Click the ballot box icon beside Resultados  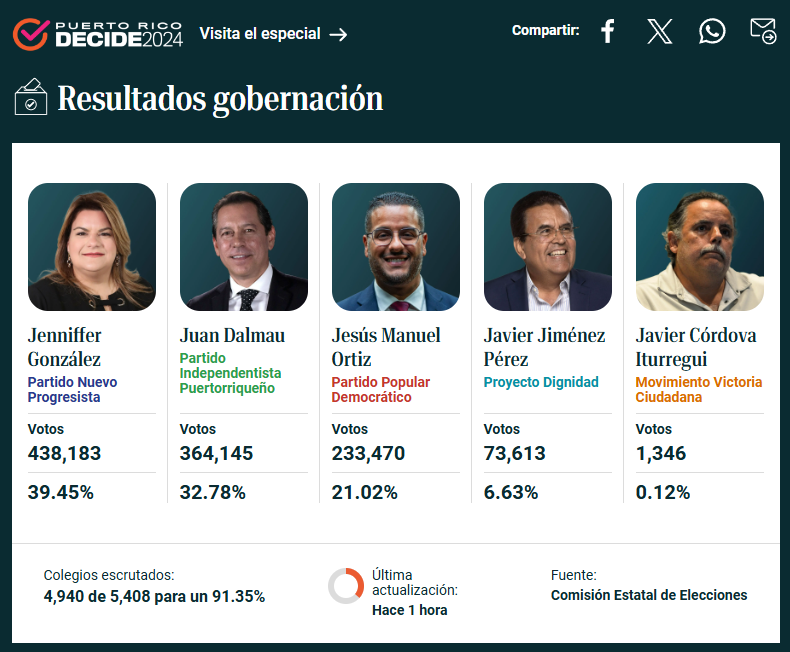[x=31, y=97]
